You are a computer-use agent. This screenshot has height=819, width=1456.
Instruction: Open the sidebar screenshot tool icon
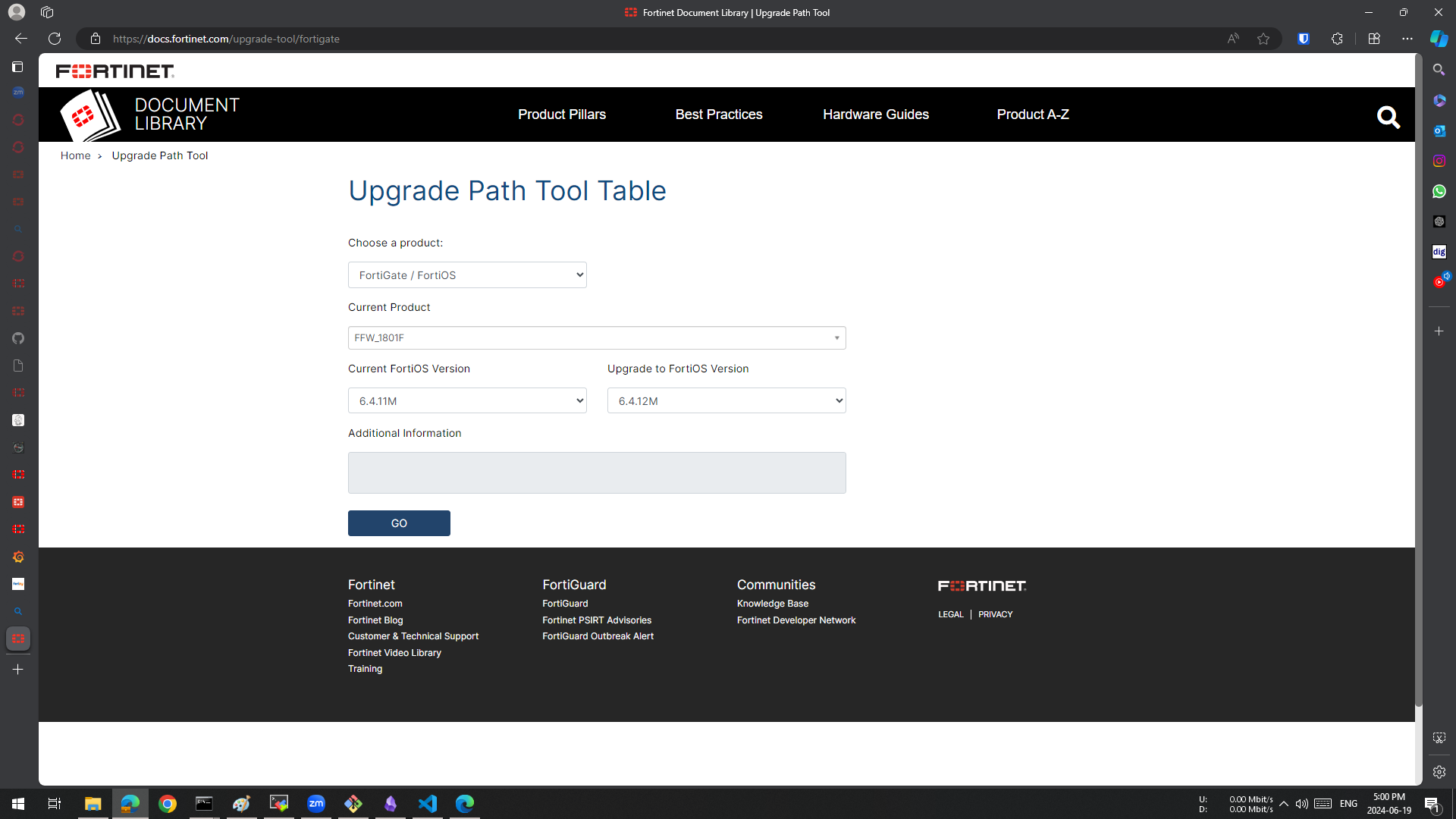[x=1439, y=738]
